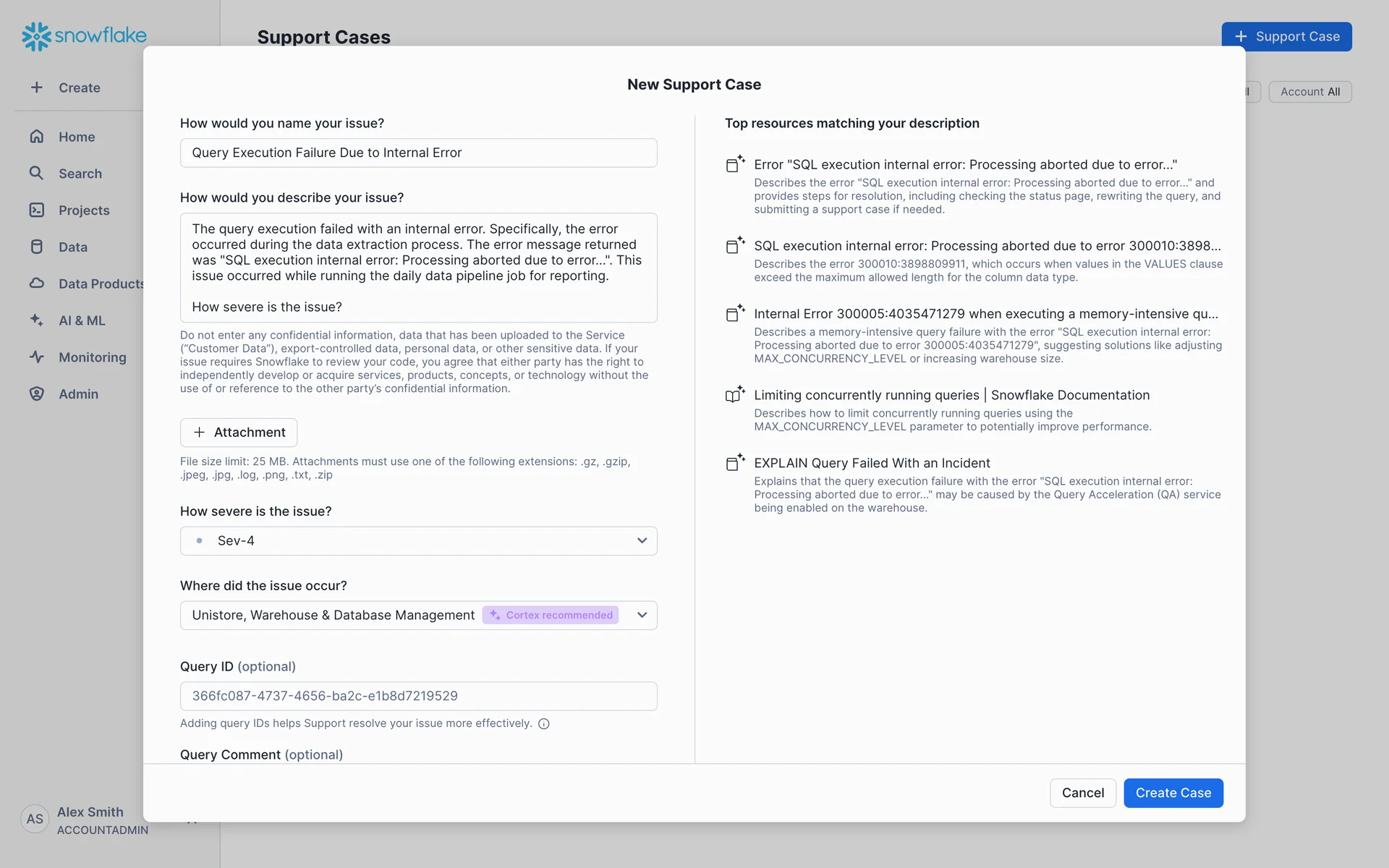Viewport: 1389px width, 868px height.
Task: Click the Admin shield icon
Action: coord(37,394)
